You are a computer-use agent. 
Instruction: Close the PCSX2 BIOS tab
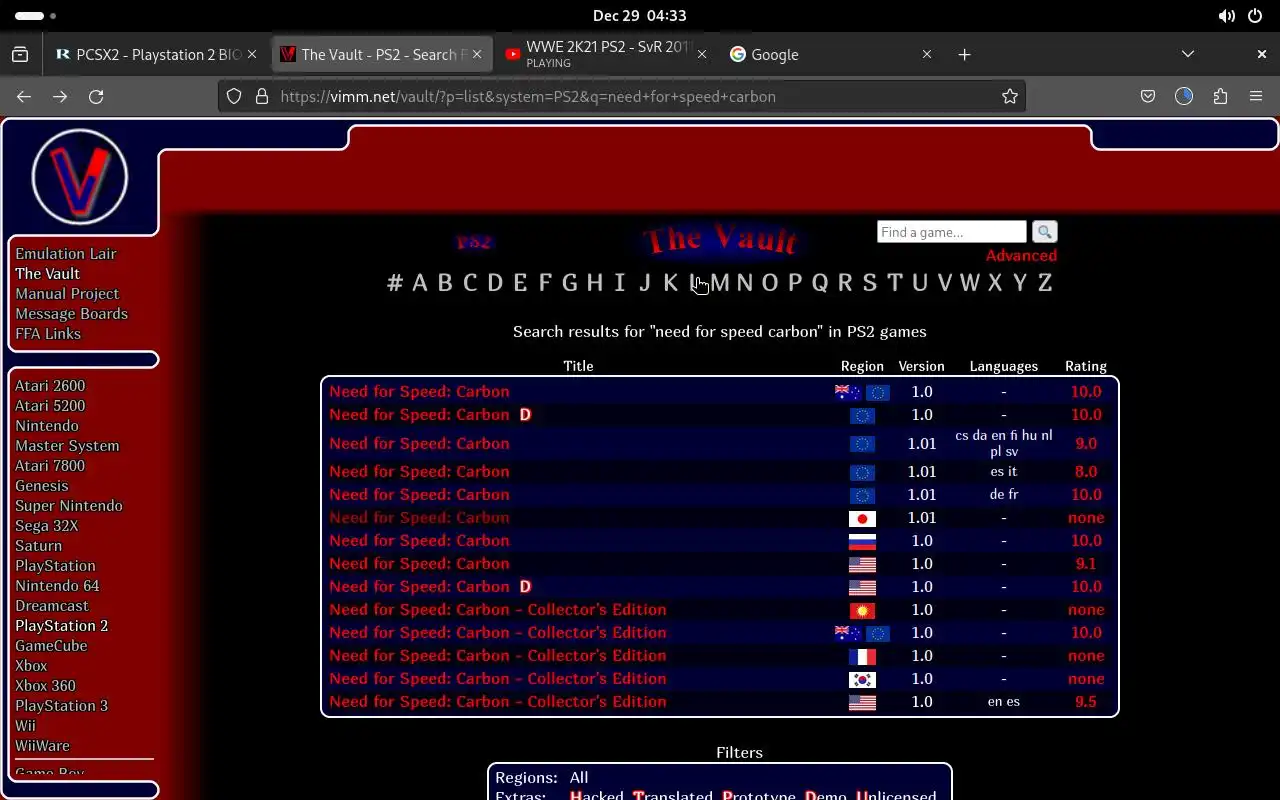[252, 54]
